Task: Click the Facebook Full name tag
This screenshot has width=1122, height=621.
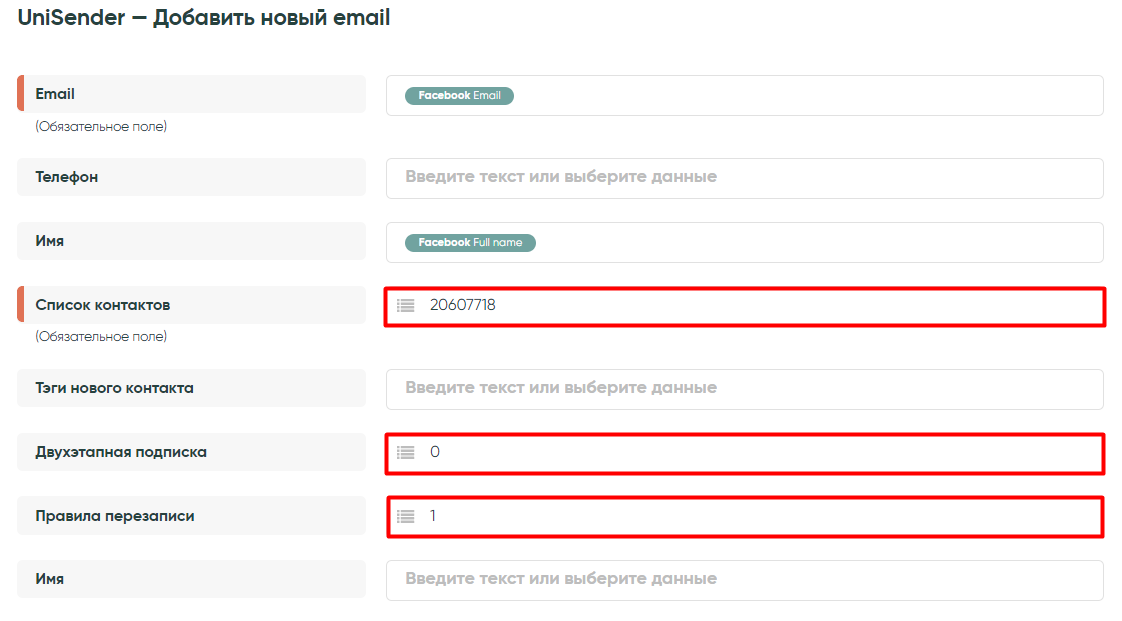Action: [x=470, y=243]
